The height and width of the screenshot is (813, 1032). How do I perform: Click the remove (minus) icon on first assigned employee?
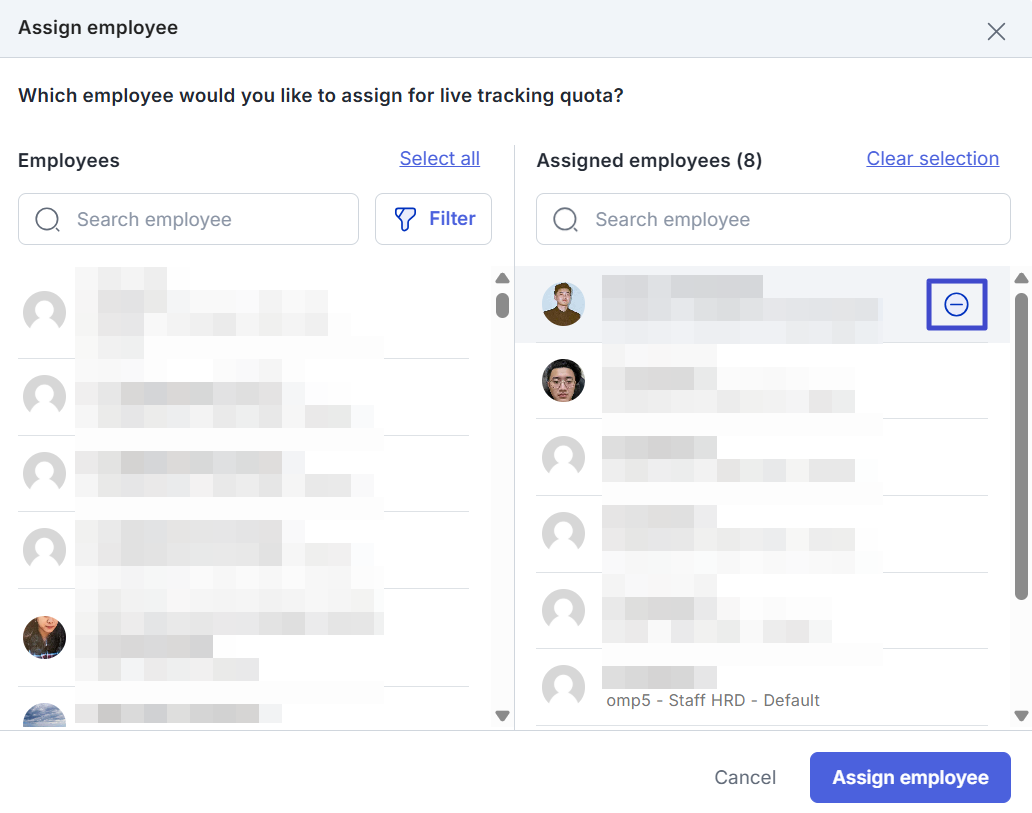(x=956, y=305)
